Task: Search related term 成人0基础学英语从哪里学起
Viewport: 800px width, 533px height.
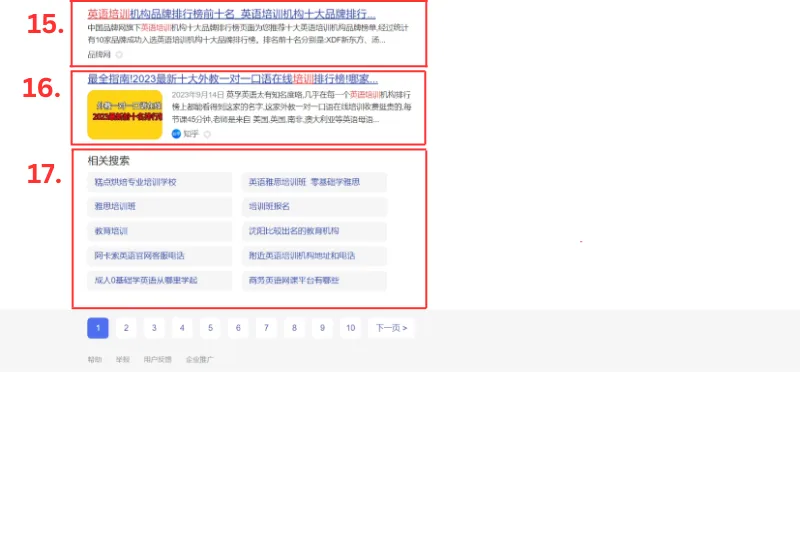Action: pos(160,281)
